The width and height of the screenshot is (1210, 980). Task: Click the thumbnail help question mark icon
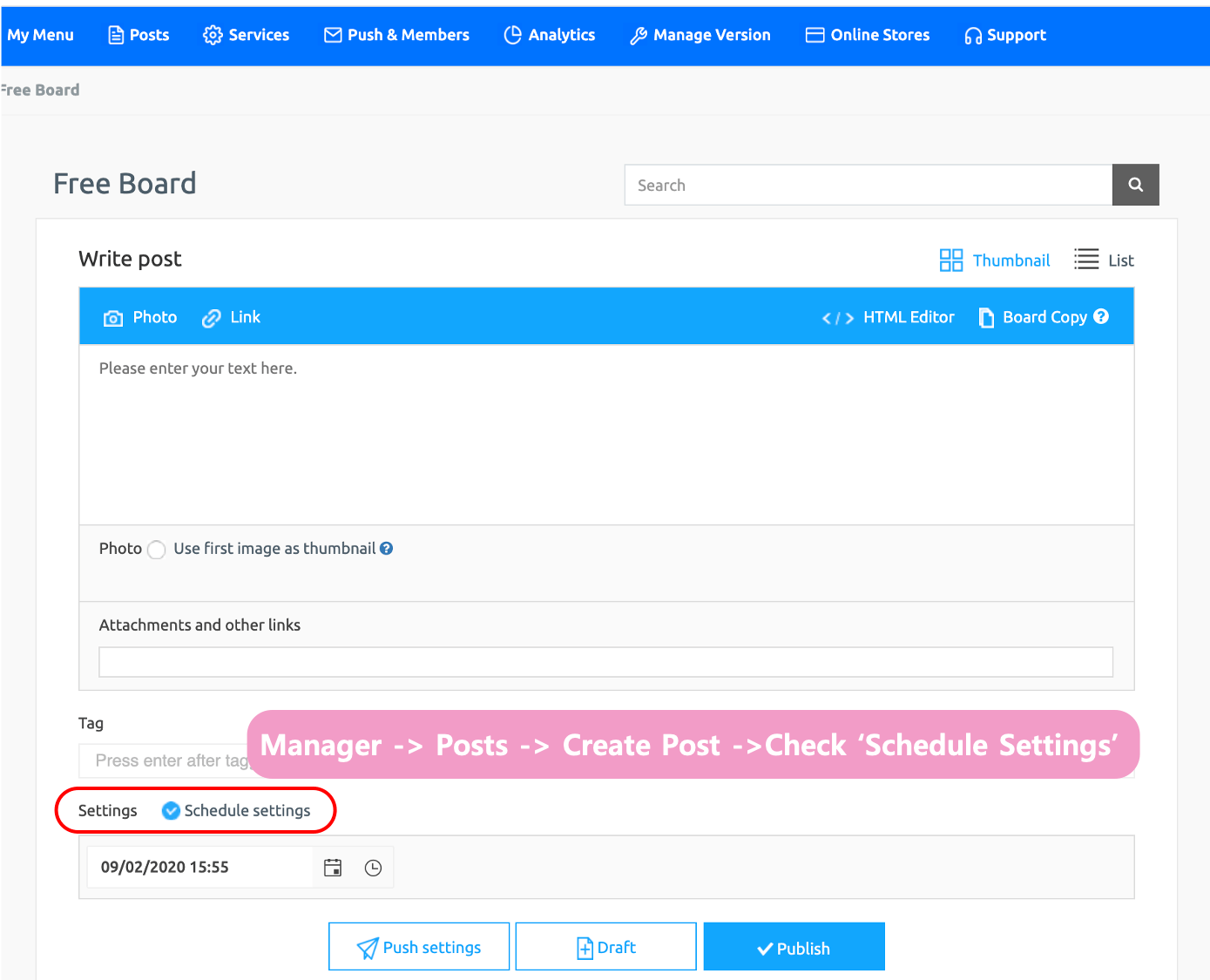click(x=386, y=549)
